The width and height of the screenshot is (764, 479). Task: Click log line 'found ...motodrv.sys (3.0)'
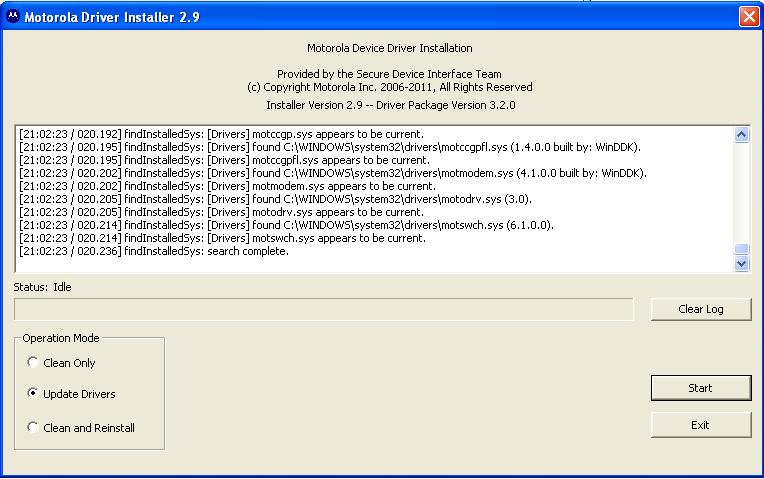point(275,199)
